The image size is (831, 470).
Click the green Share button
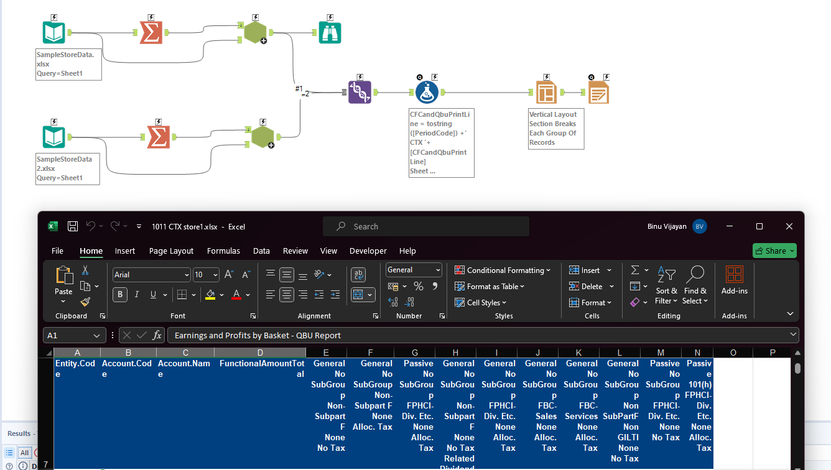pos(774,251)
